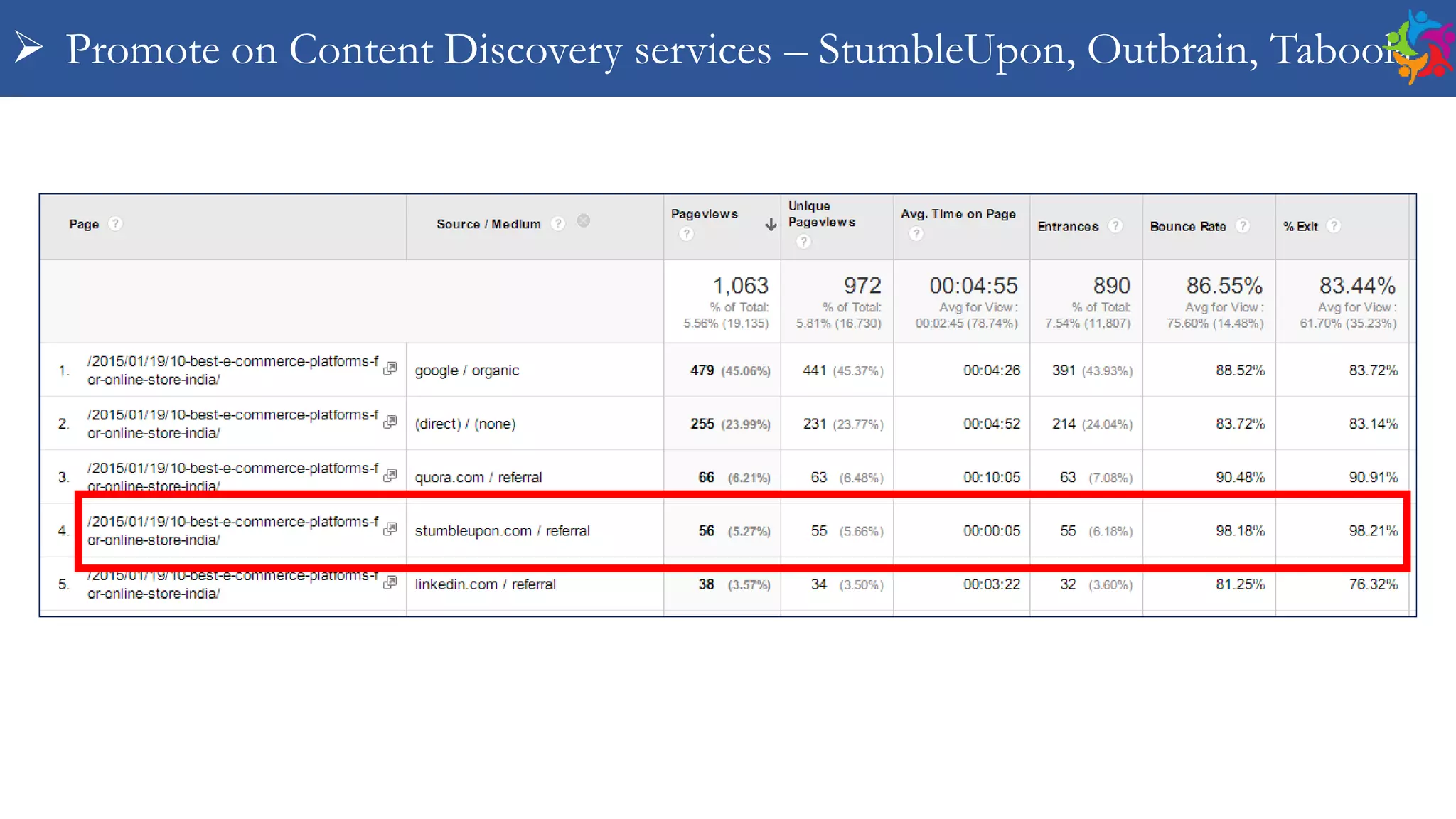1456x819 pixels.
Task: Click the colorful people logo in header
Action: point(1419,48)
